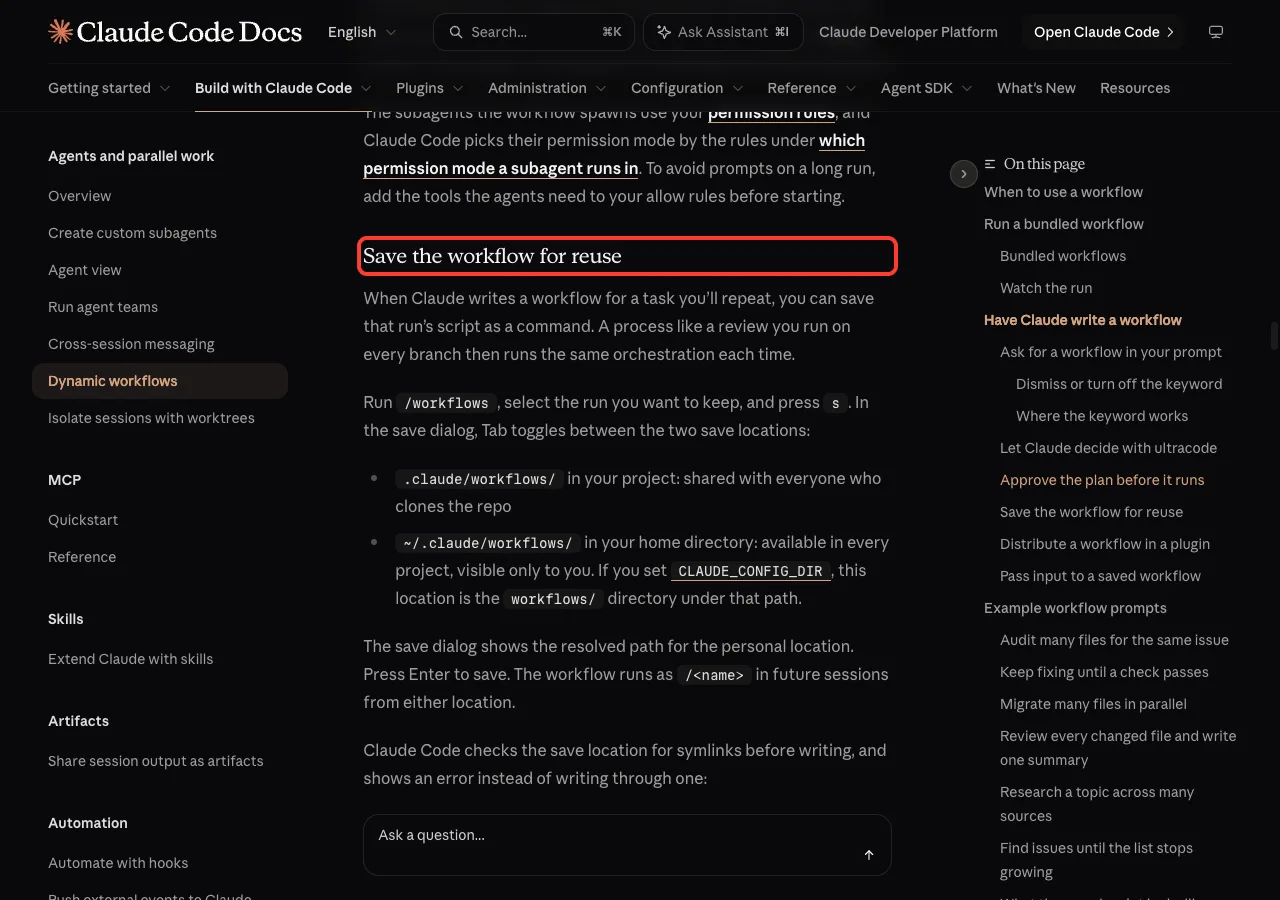Open MCP Quickstart page

point(83,520)
